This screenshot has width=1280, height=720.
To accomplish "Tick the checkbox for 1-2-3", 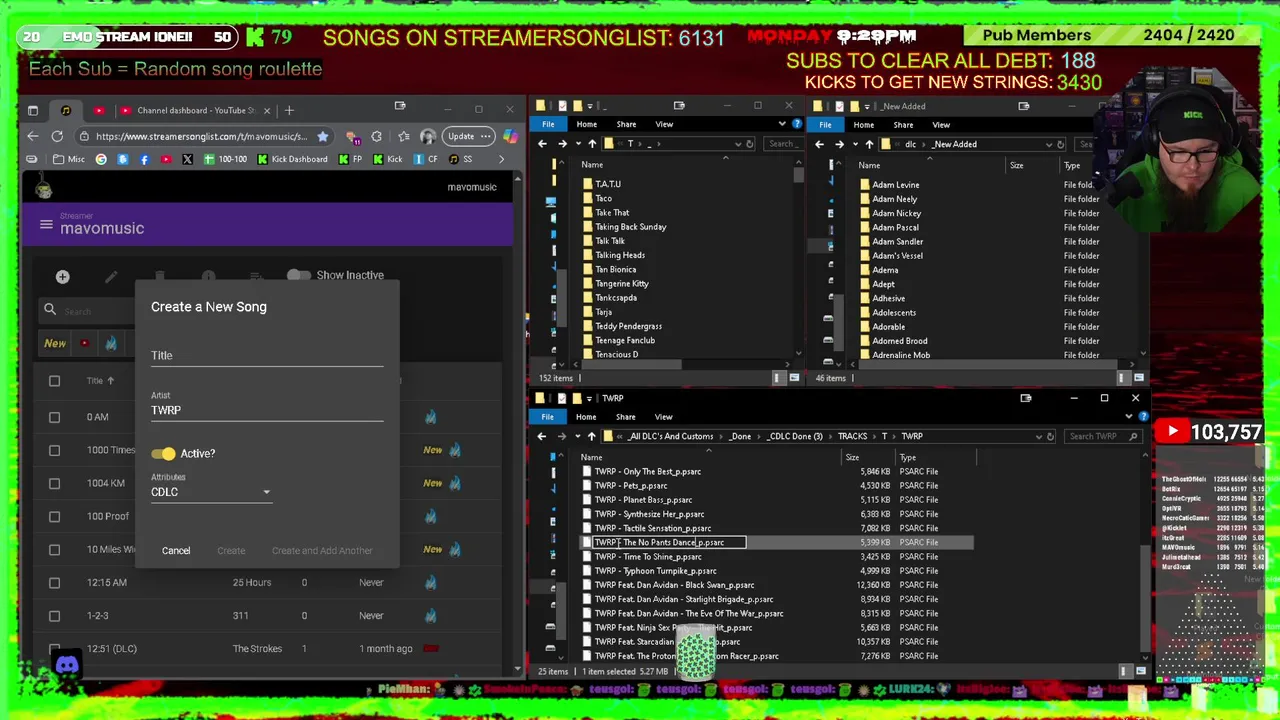I will tap(54, 616).
